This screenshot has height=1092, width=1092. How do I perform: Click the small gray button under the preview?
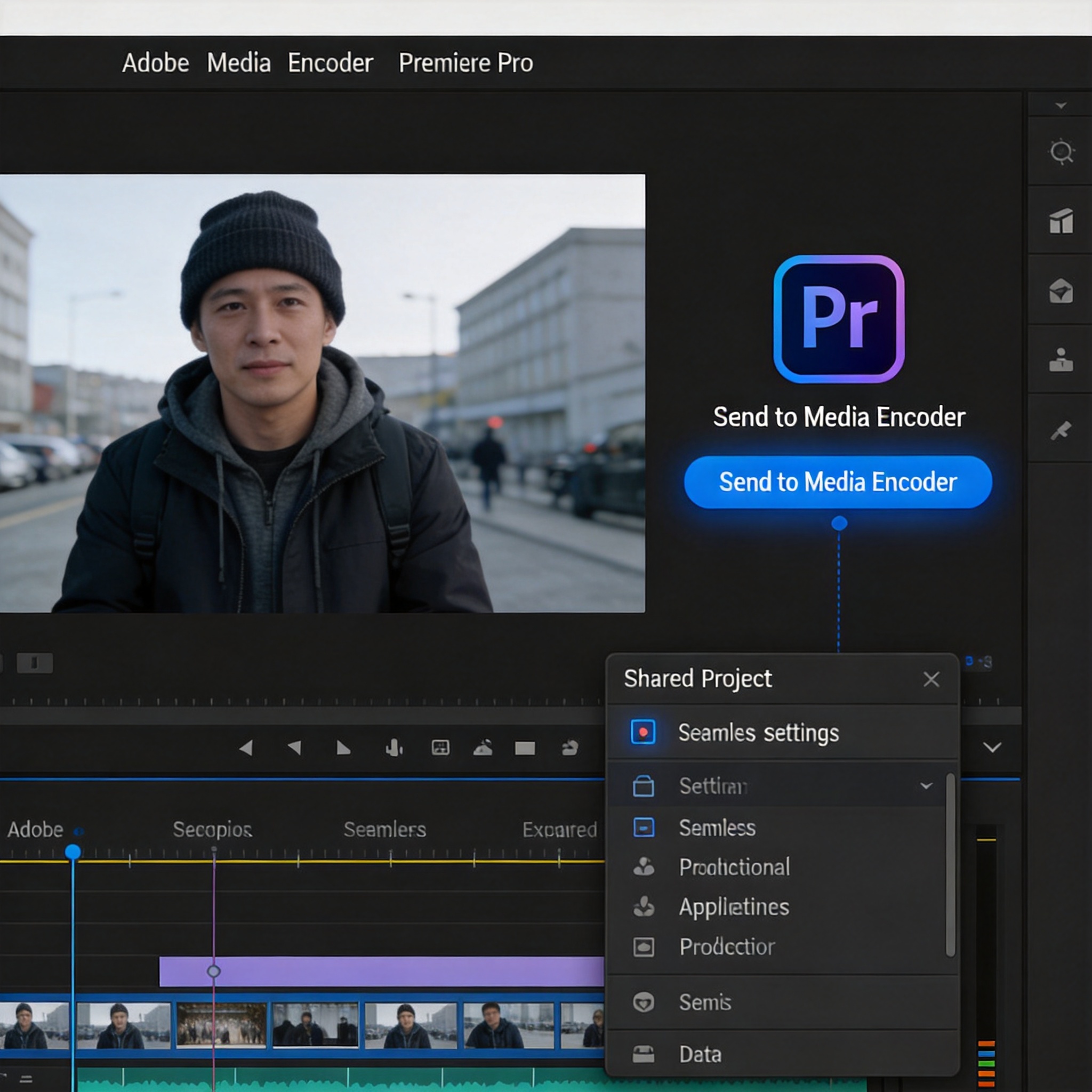point(35,662)
